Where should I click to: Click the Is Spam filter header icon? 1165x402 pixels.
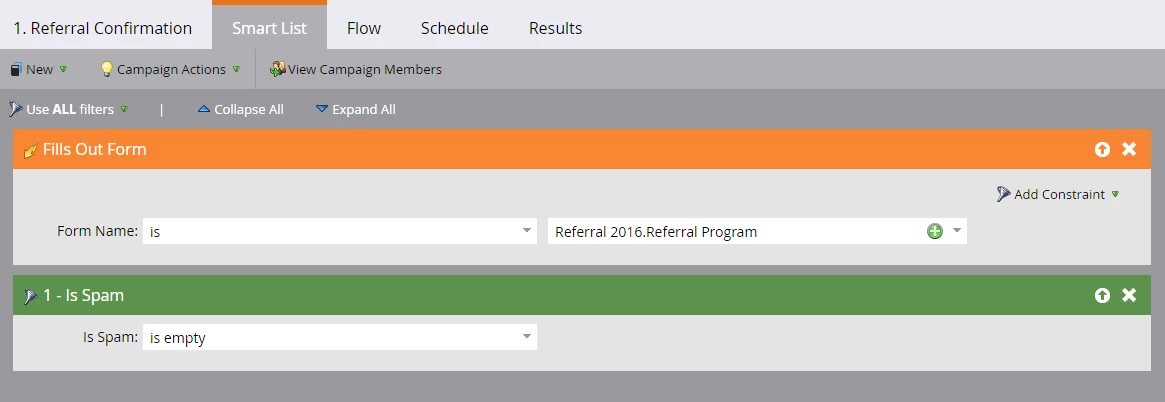(30, 296)
